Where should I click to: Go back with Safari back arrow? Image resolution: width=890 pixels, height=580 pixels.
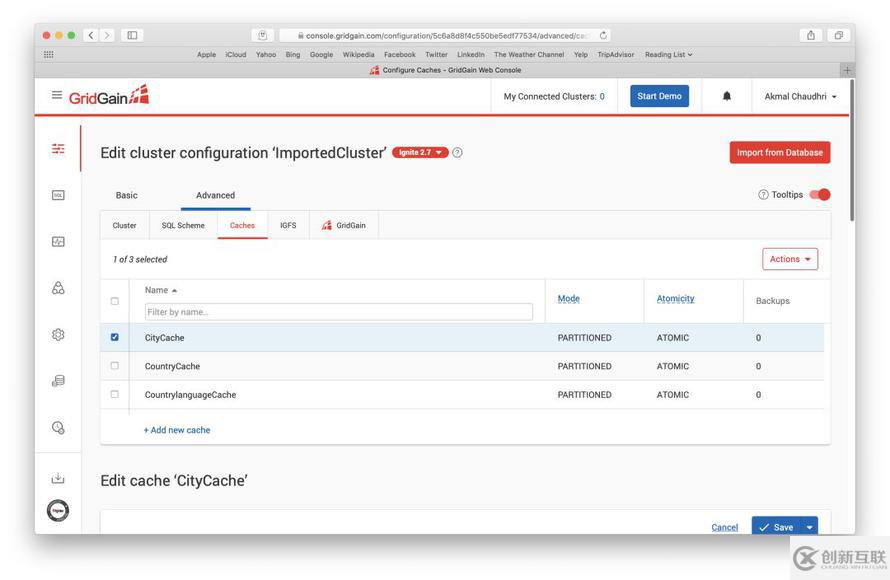(x=91, y=35)
